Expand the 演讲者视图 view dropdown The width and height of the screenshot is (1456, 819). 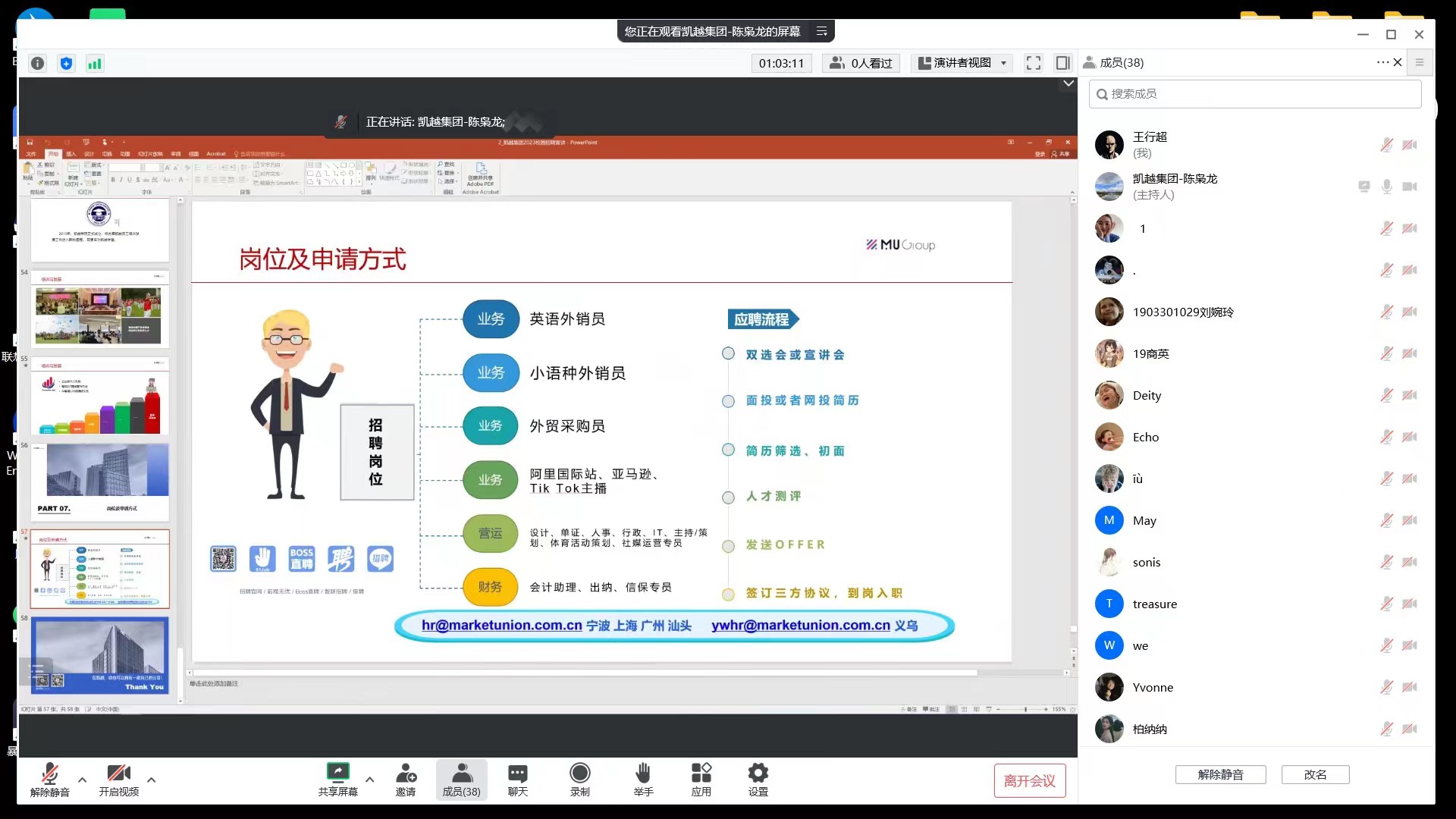962,63
